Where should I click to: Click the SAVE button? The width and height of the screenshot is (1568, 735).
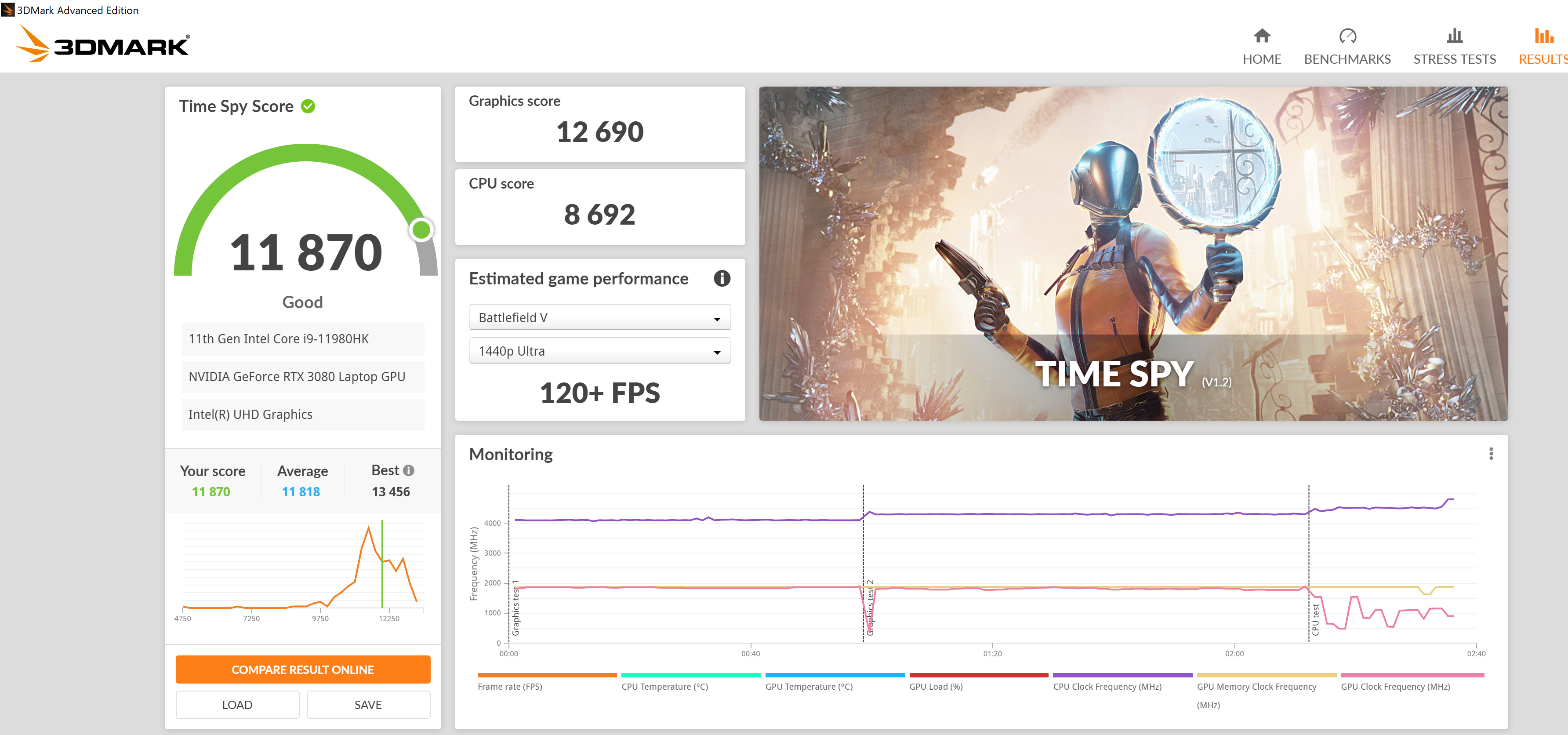click(368, 705)
